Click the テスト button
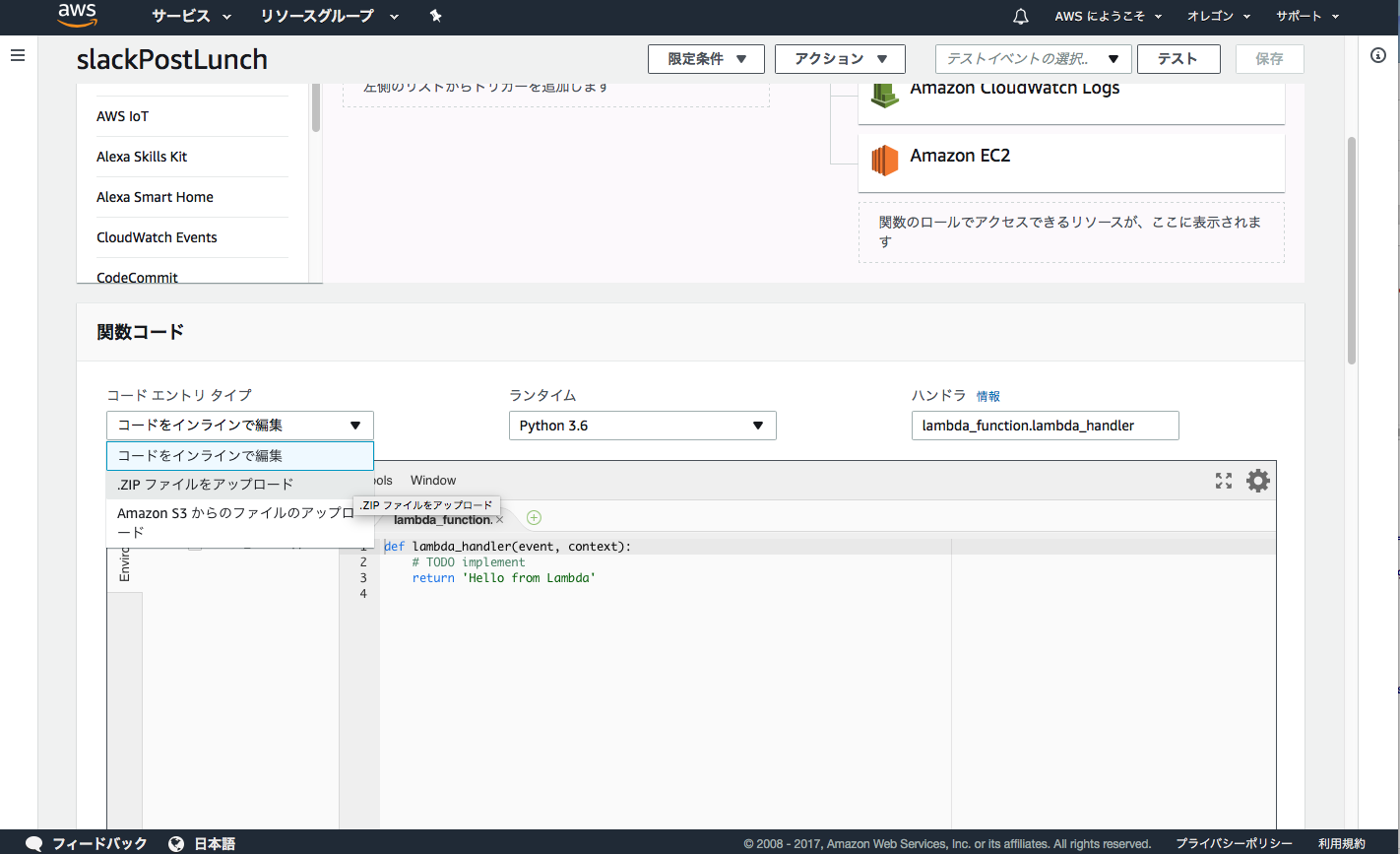Screen dimensions: 1400x854 click(x=1178, y=59)
